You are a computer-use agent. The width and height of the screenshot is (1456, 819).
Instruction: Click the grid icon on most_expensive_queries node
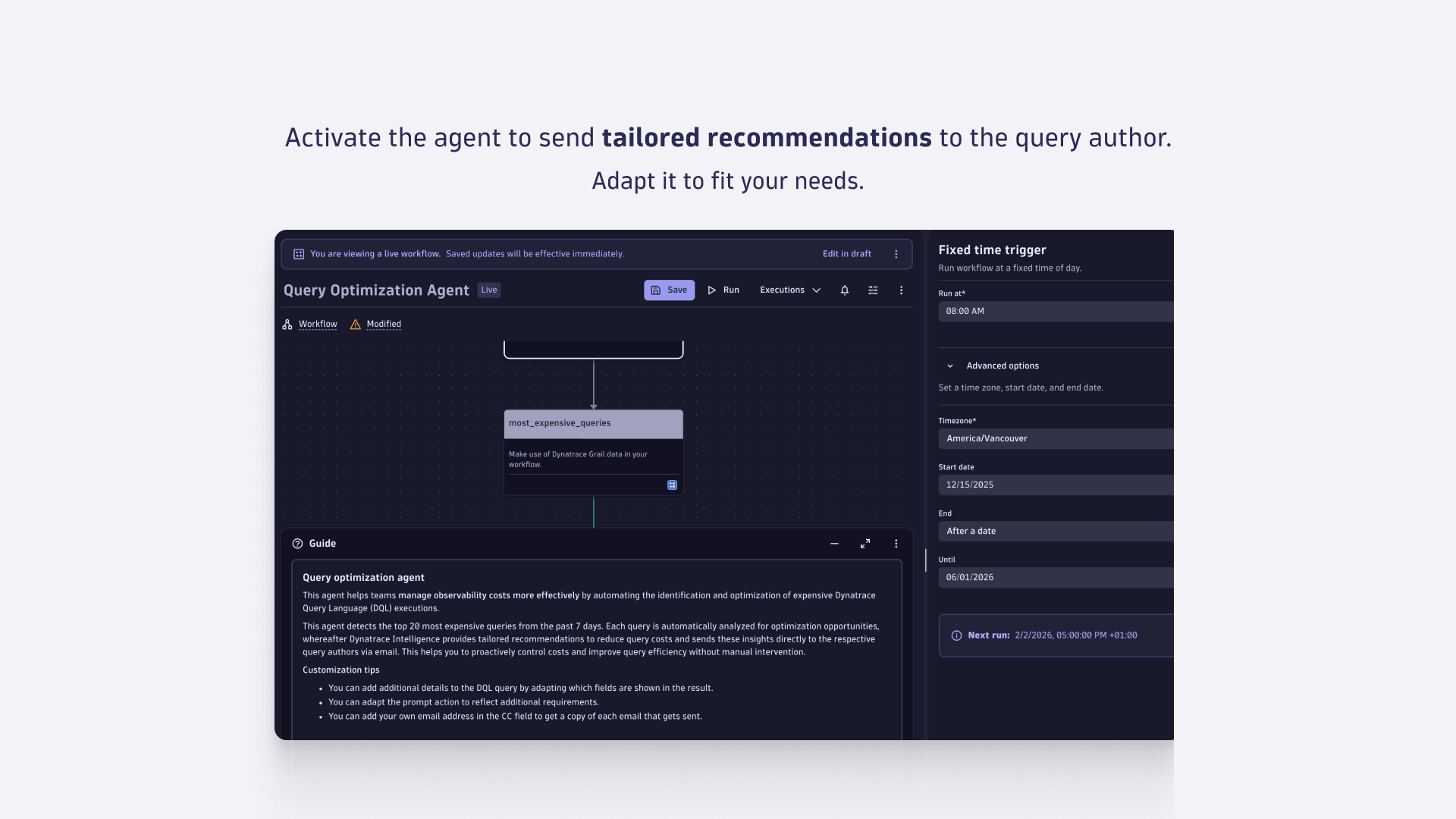[672, 485]
